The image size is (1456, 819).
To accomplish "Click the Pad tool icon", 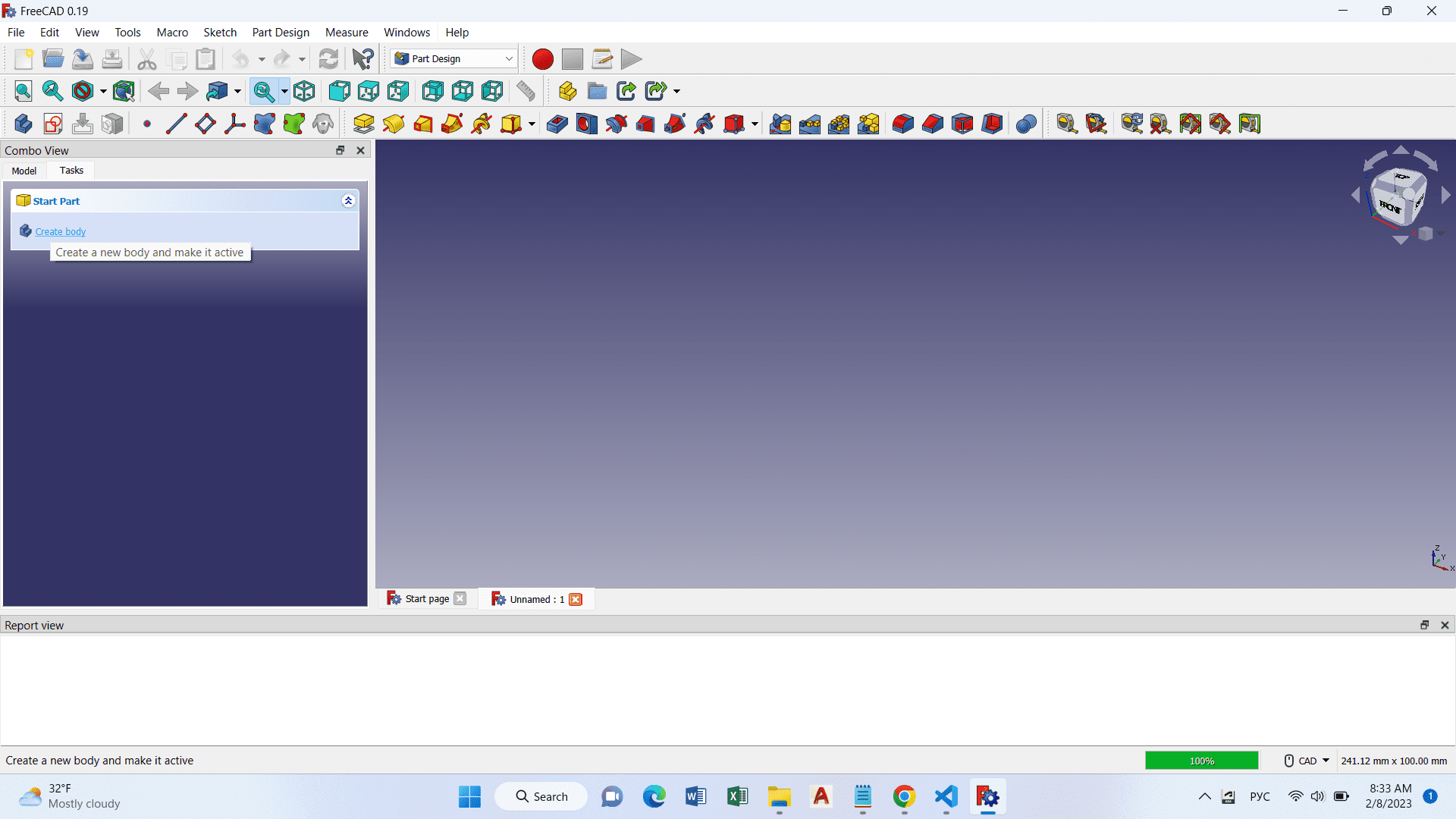I will tap(363, 124).
